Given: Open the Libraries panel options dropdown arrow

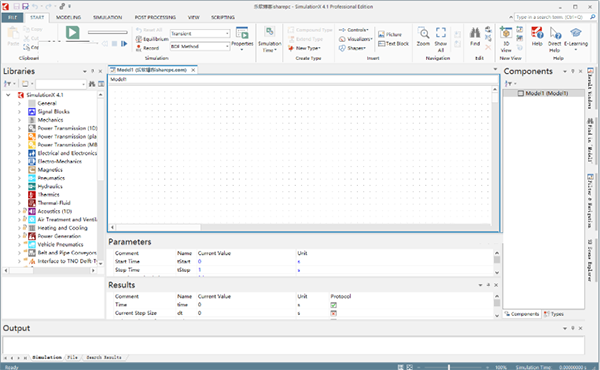Looking at the screenshot, I should point(85,71).
